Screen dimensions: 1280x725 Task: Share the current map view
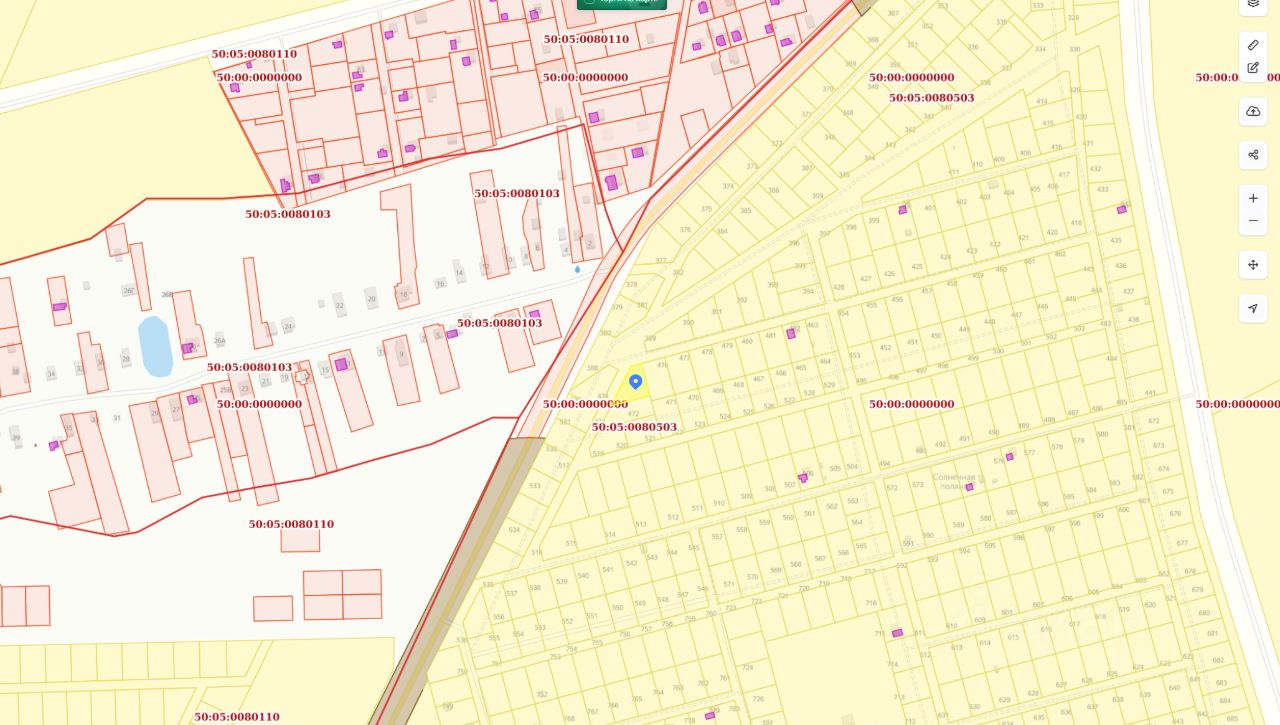tap(1253, 155)
